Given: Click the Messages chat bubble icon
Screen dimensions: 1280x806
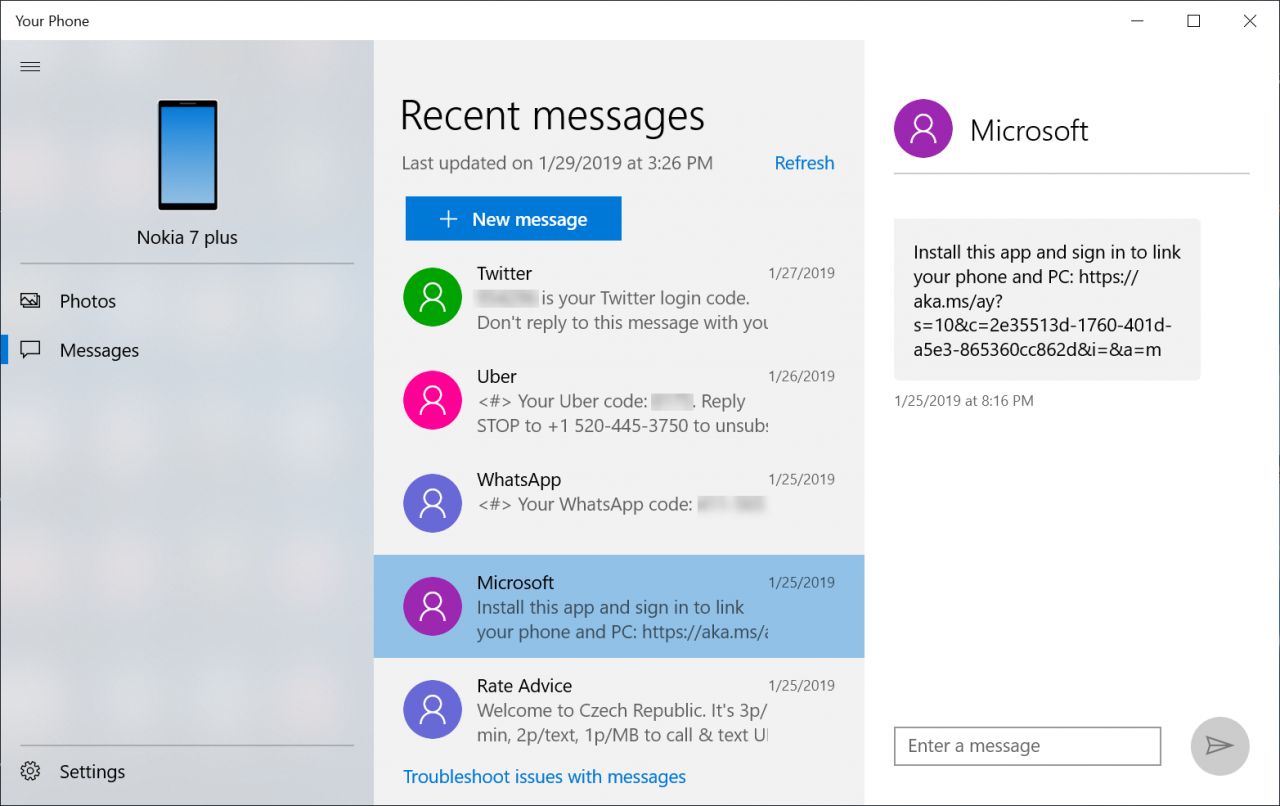Looking at the screenshot, I should coord(30,350).
